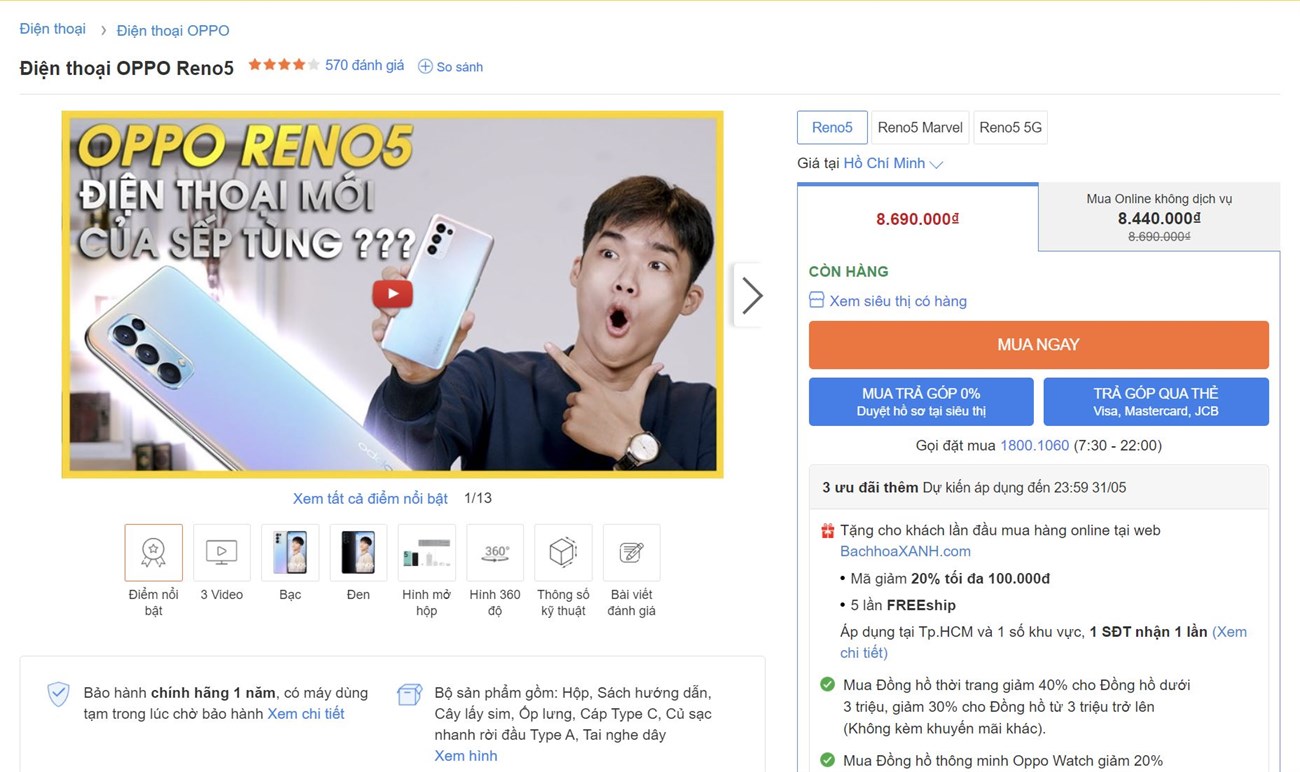This screenshot has height=772, width=1300.
Task: Select the Reno5 variant tab
Action: click(x=832, y=127)
